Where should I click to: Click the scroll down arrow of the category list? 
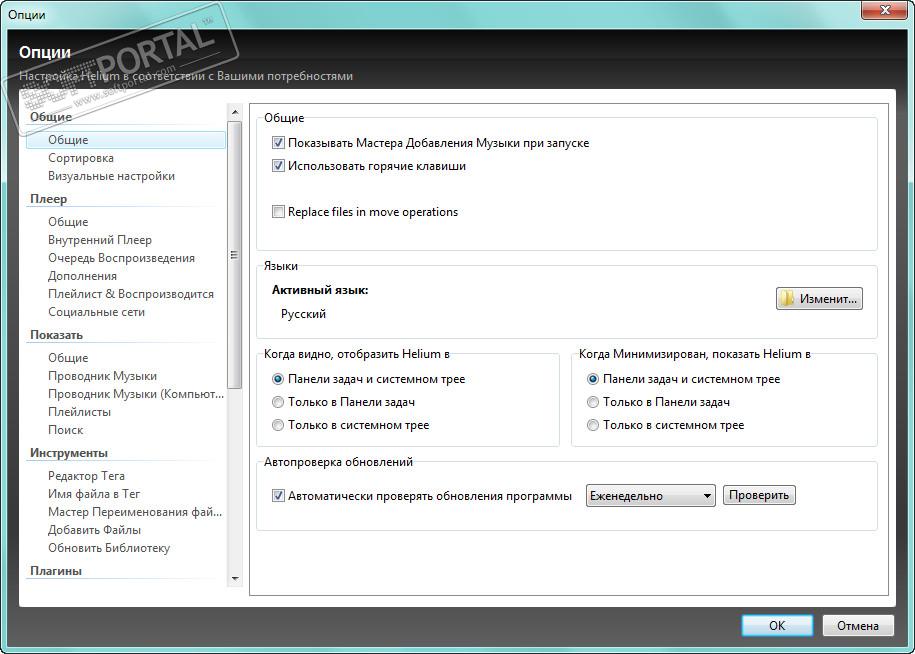(x=235, y=579)
